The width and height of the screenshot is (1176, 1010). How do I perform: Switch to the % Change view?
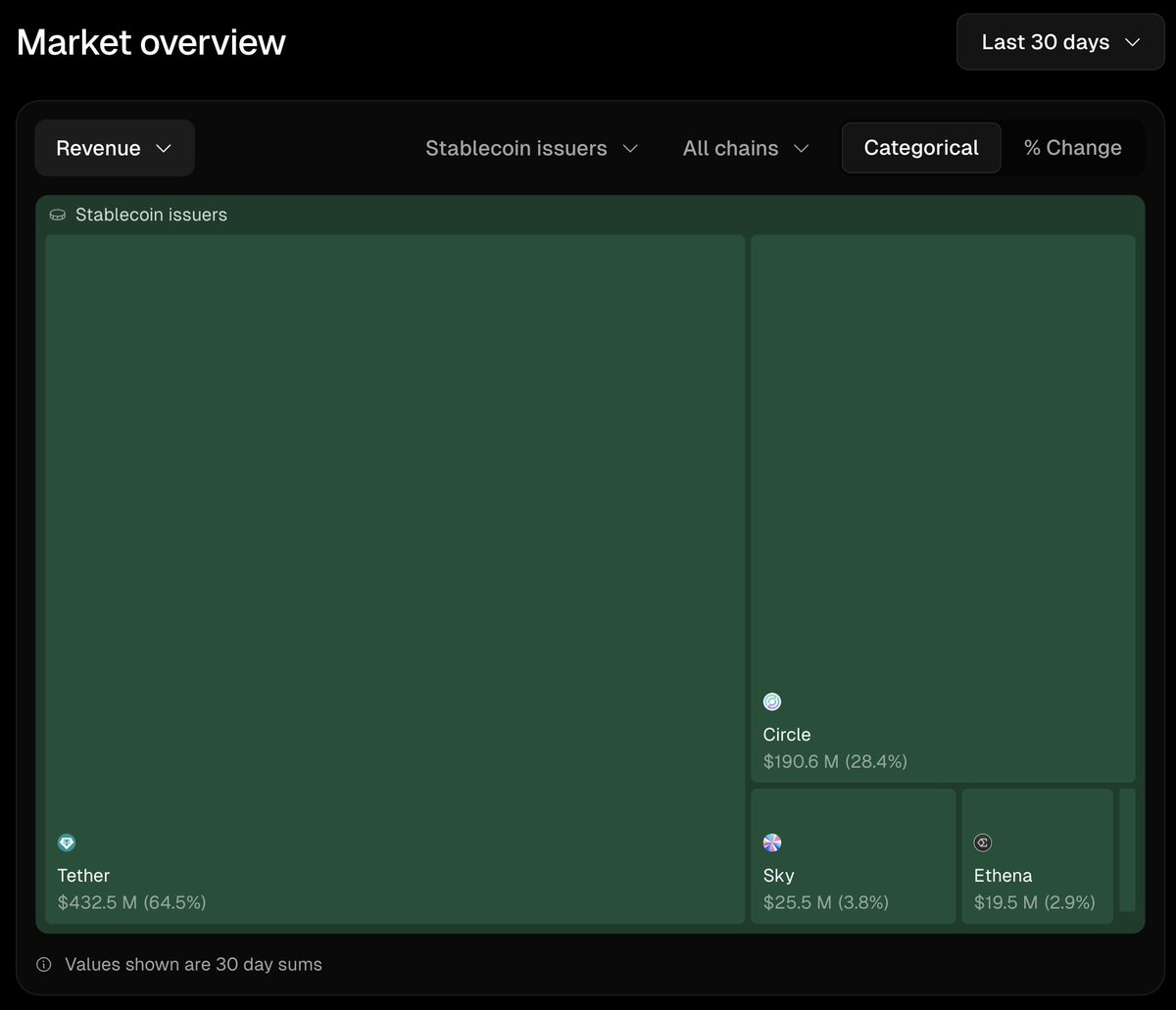coord(1073,148)
